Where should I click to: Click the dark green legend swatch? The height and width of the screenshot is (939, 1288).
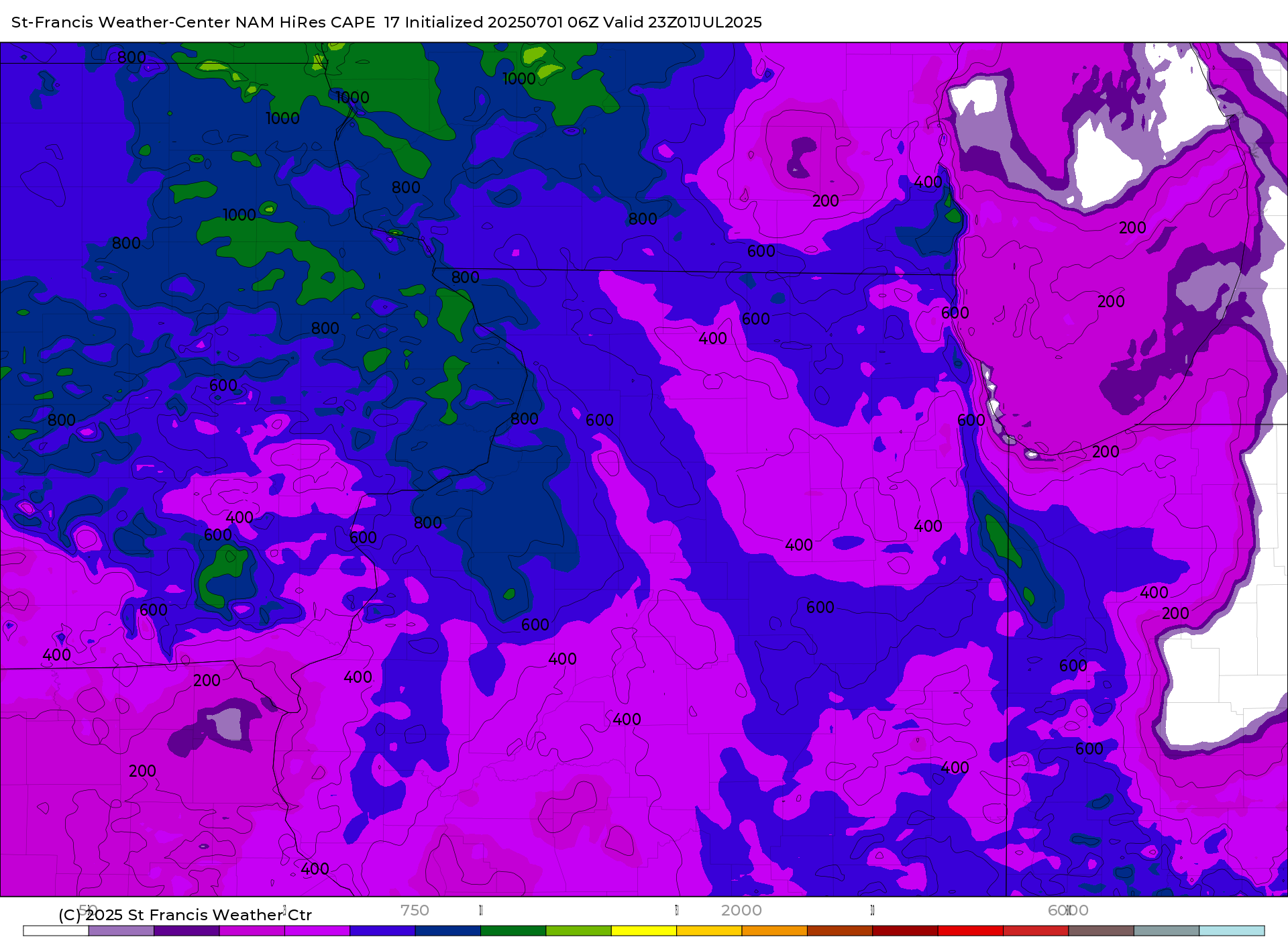[x=513, y=931]
